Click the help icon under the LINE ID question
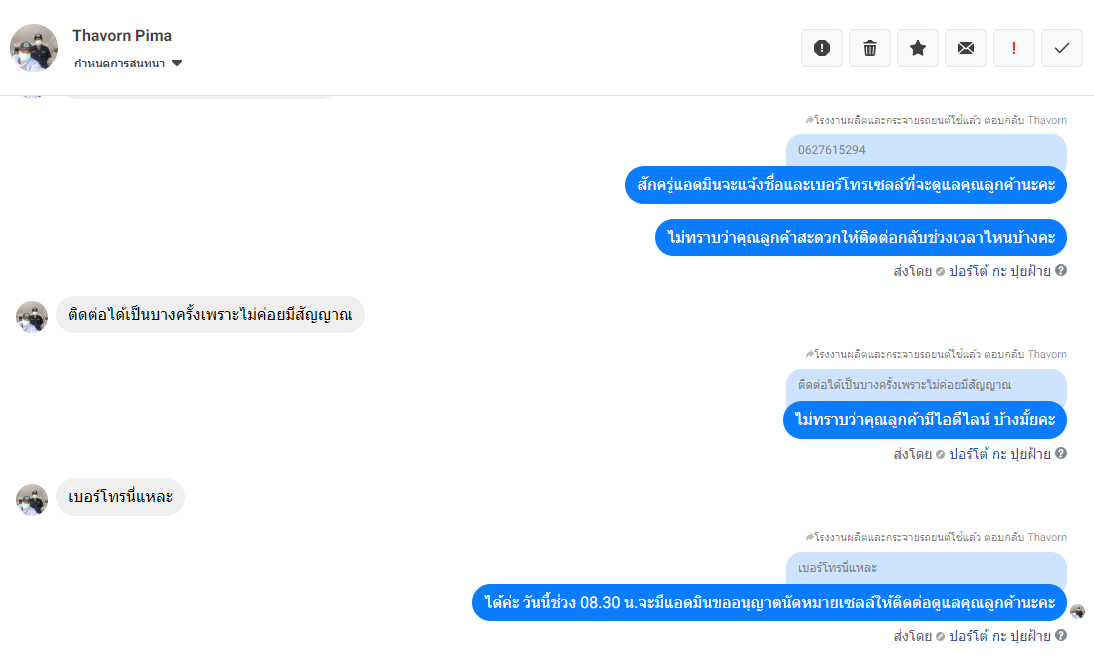Screen dimensions: 1094x669 pos(1061,453)
